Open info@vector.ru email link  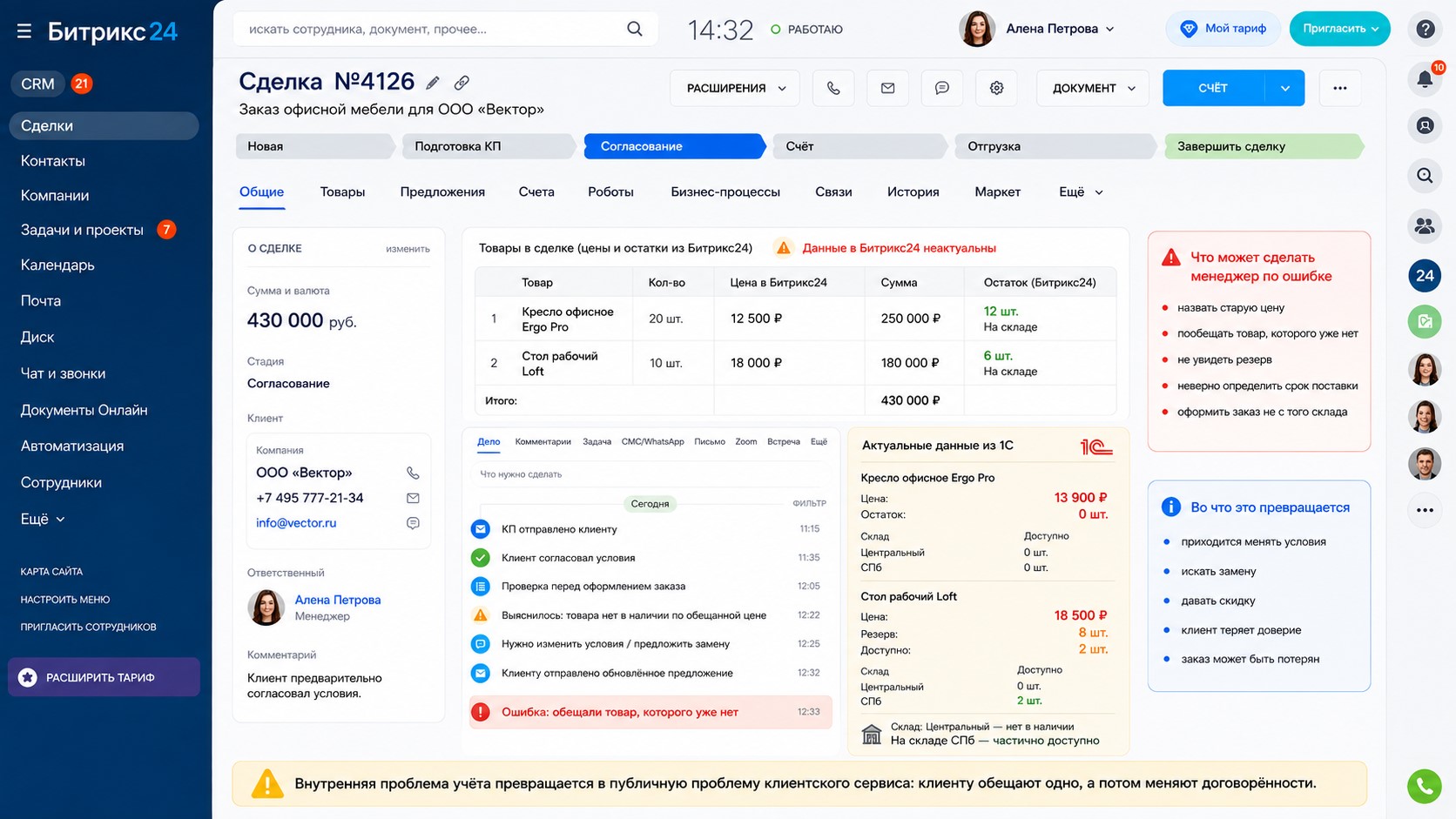(x=296, y=523)
